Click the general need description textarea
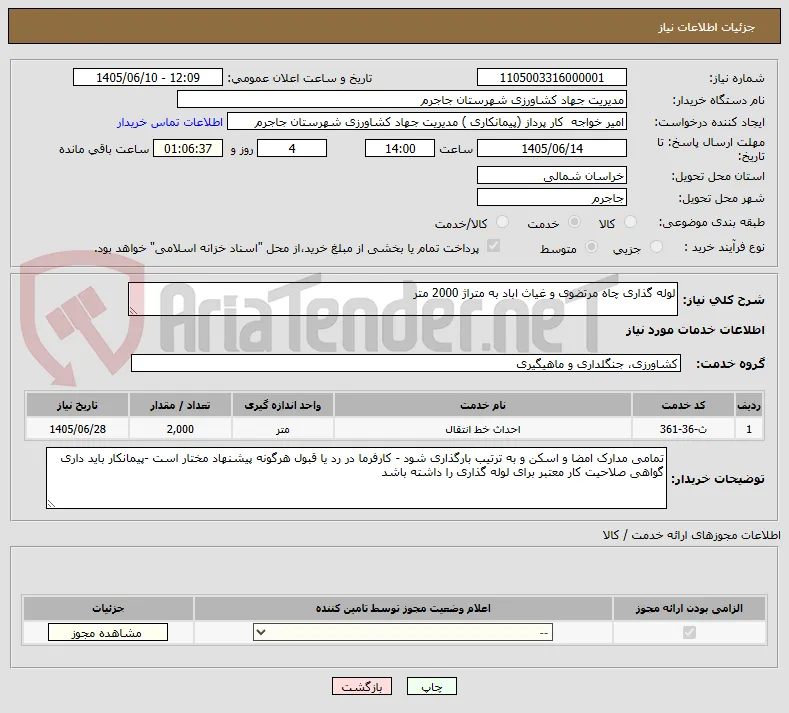The image size is (789, 713). coord(403,299)
